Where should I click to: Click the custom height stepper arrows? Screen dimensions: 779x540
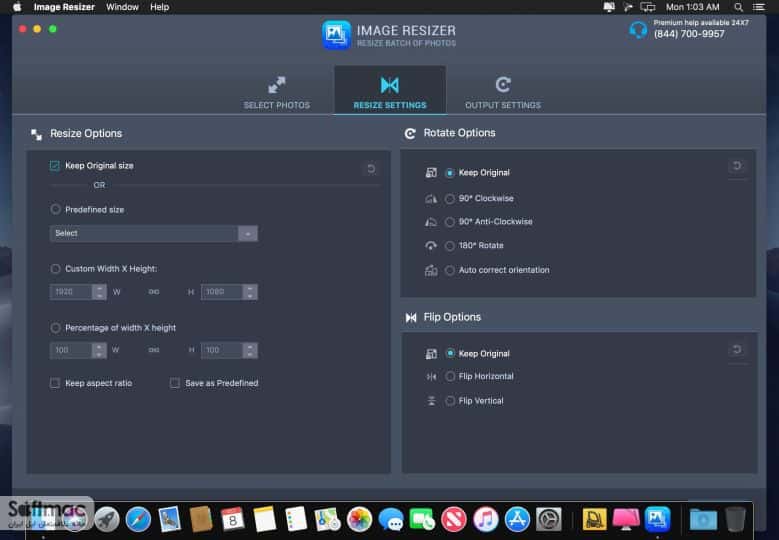click(250, 292)
